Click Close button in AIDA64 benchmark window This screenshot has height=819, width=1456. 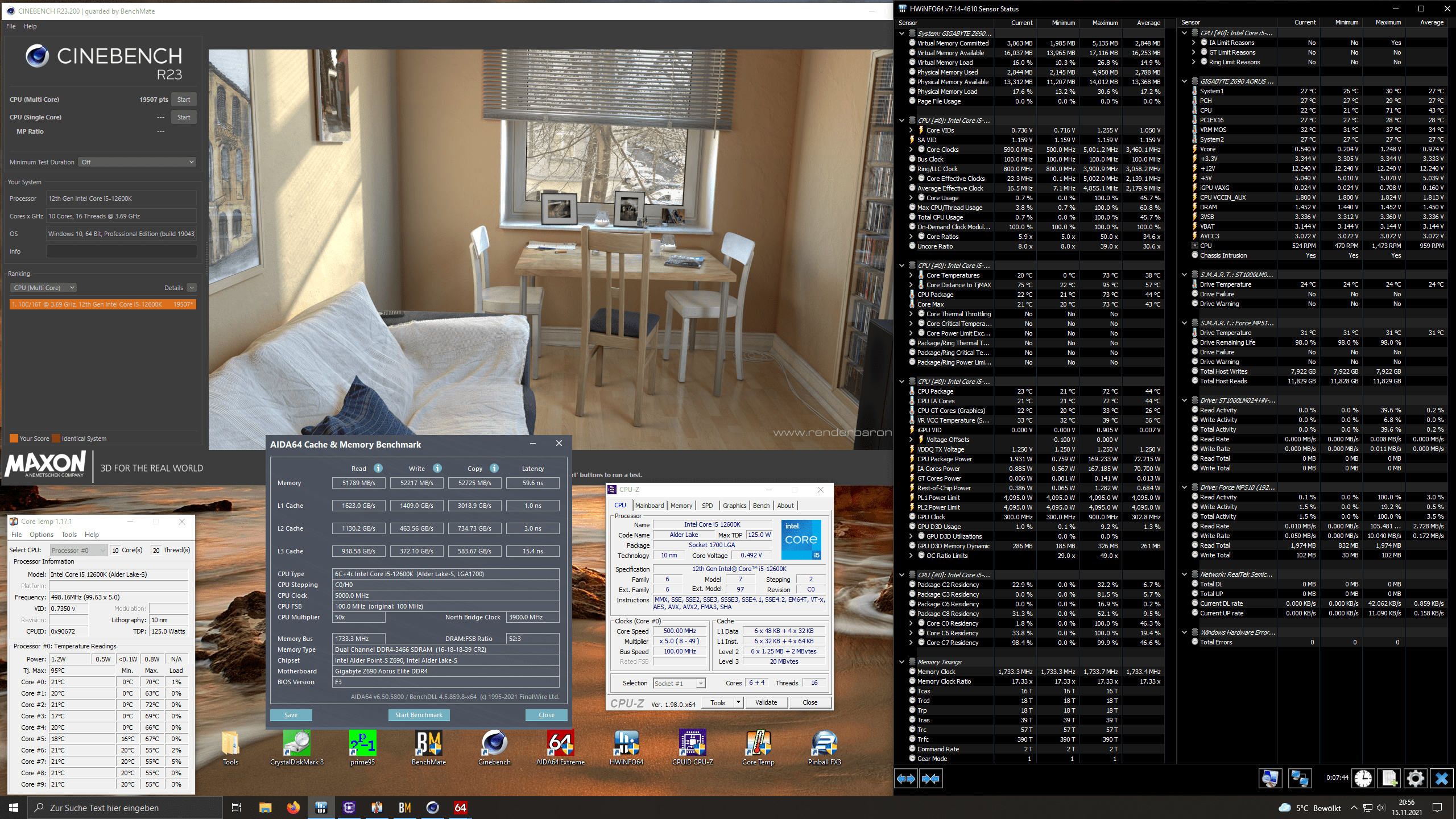[x=547, y=715]
